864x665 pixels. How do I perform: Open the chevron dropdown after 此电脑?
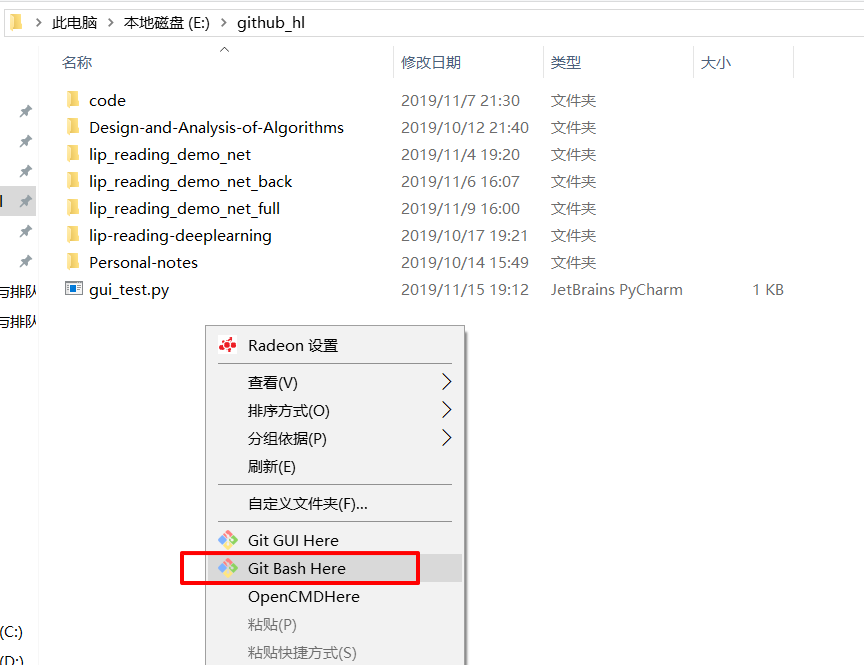111,23
